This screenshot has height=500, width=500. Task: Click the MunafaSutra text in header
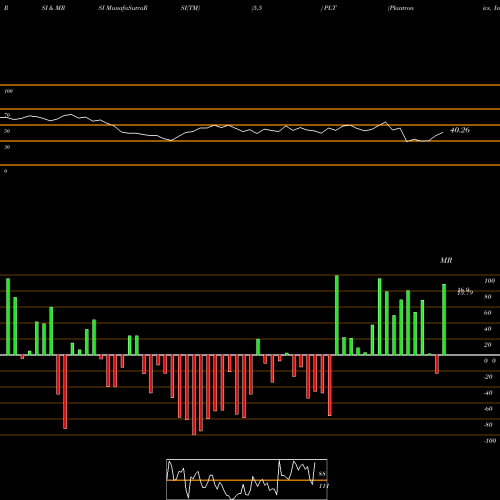coord(125,8)
